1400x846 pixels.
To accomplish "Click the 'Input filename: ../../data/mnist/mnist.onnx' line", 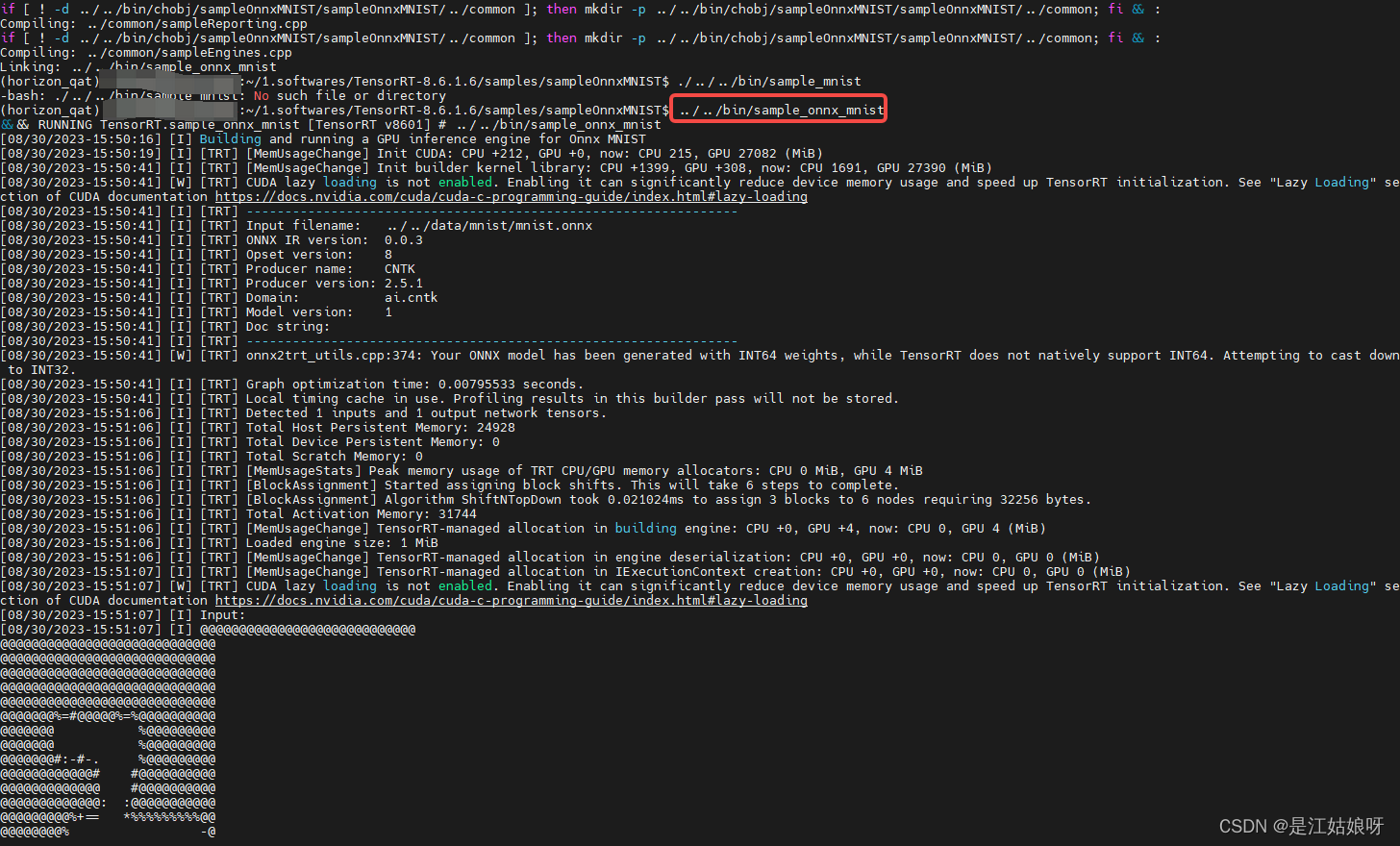I will (x=296, y=226).
